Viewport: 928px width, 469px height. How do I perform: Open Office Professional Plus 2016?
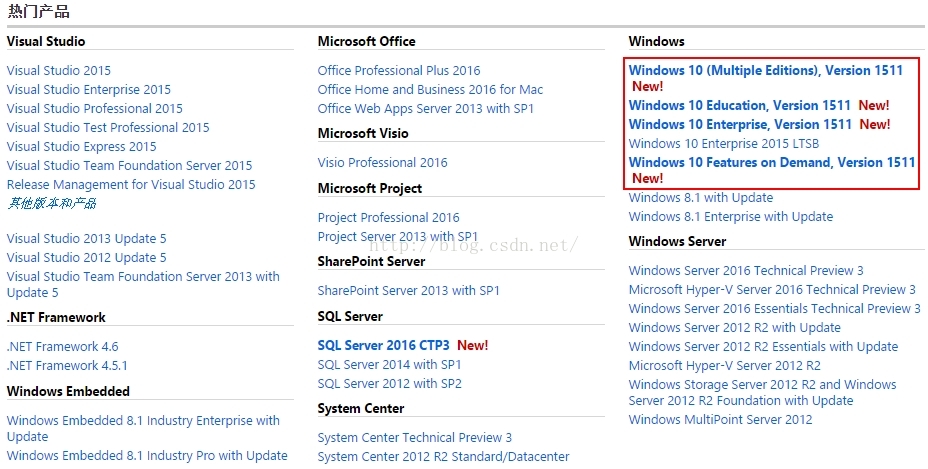click(399, 70)
